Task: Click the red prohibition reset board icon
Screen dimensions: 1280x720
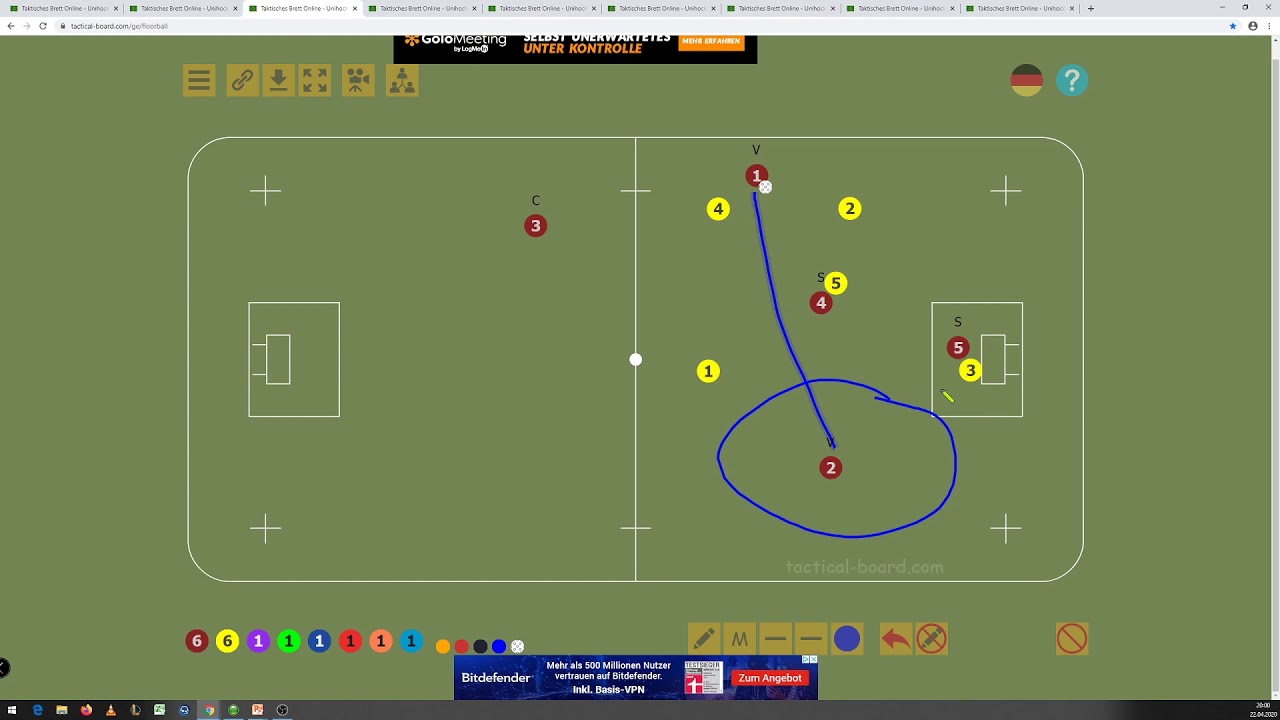Action: tap(1072, 639)
